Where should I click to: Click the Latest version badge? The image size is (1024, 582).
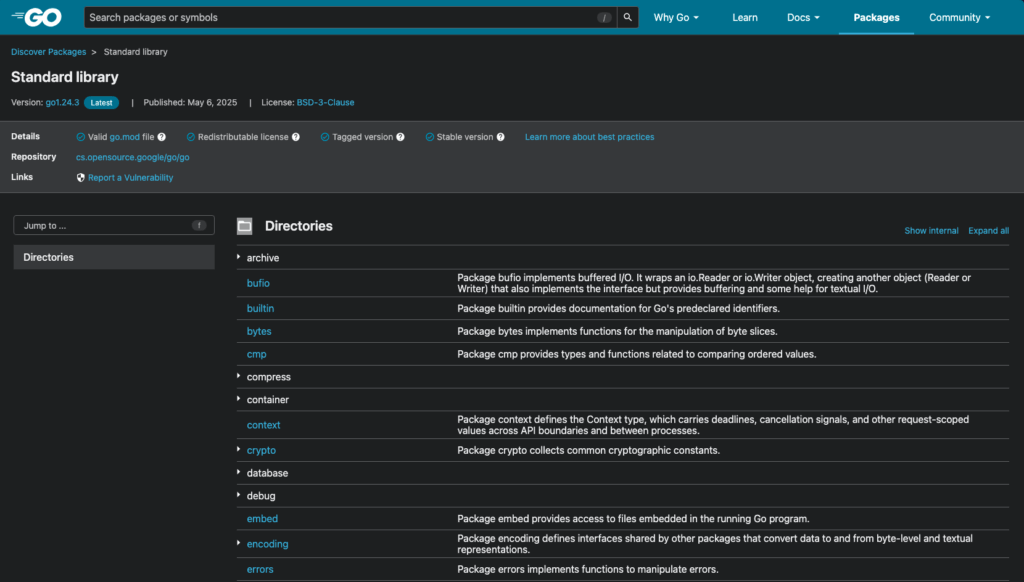pyautogui.click(x=101, y=103)
